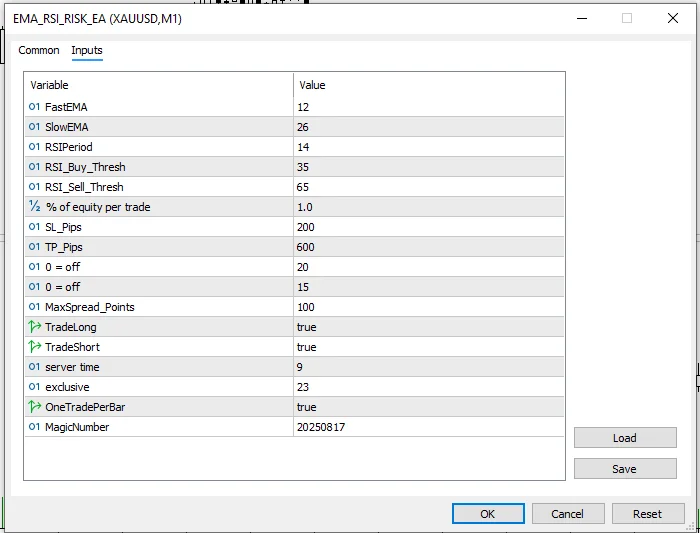The height and width of the screenshot is (533, 700).
Task: Select the SL_Pips variable name
Action: click(x=63, y=227)
